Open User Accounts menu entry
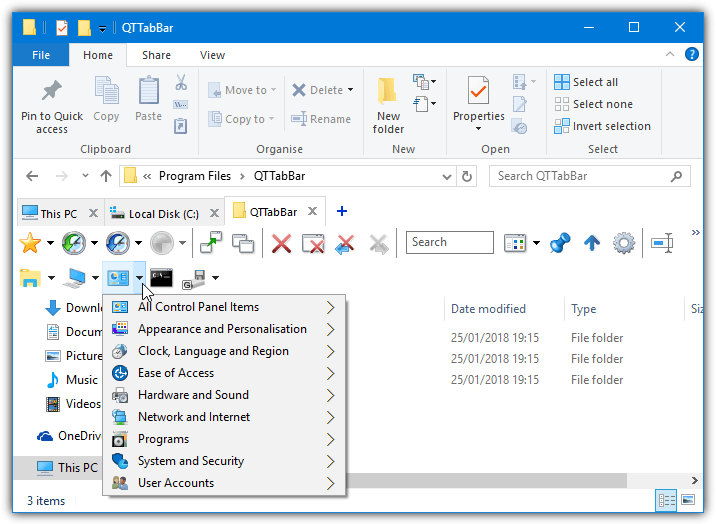The height and width of the screenshot is (524, 716). [224, 483]
